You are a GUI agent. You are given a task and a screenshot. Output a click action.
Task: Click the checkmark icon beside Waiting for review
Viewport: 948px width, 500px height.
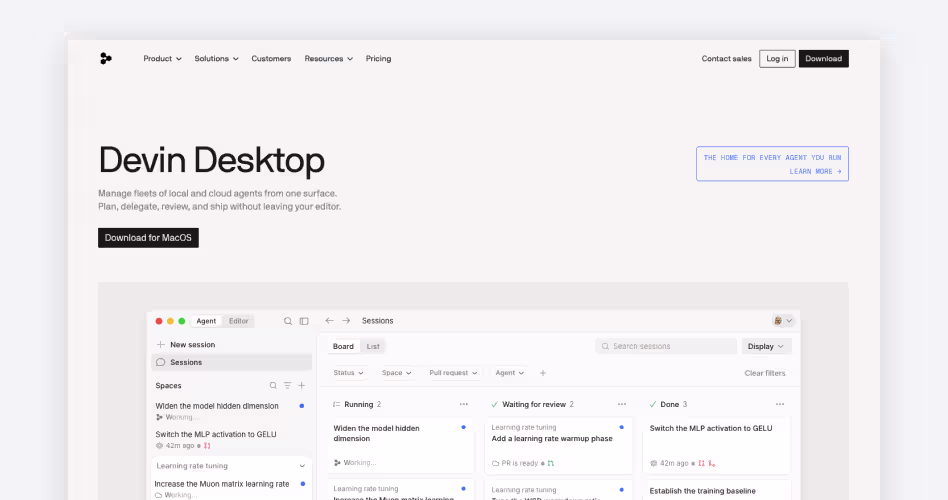(495, 404)
